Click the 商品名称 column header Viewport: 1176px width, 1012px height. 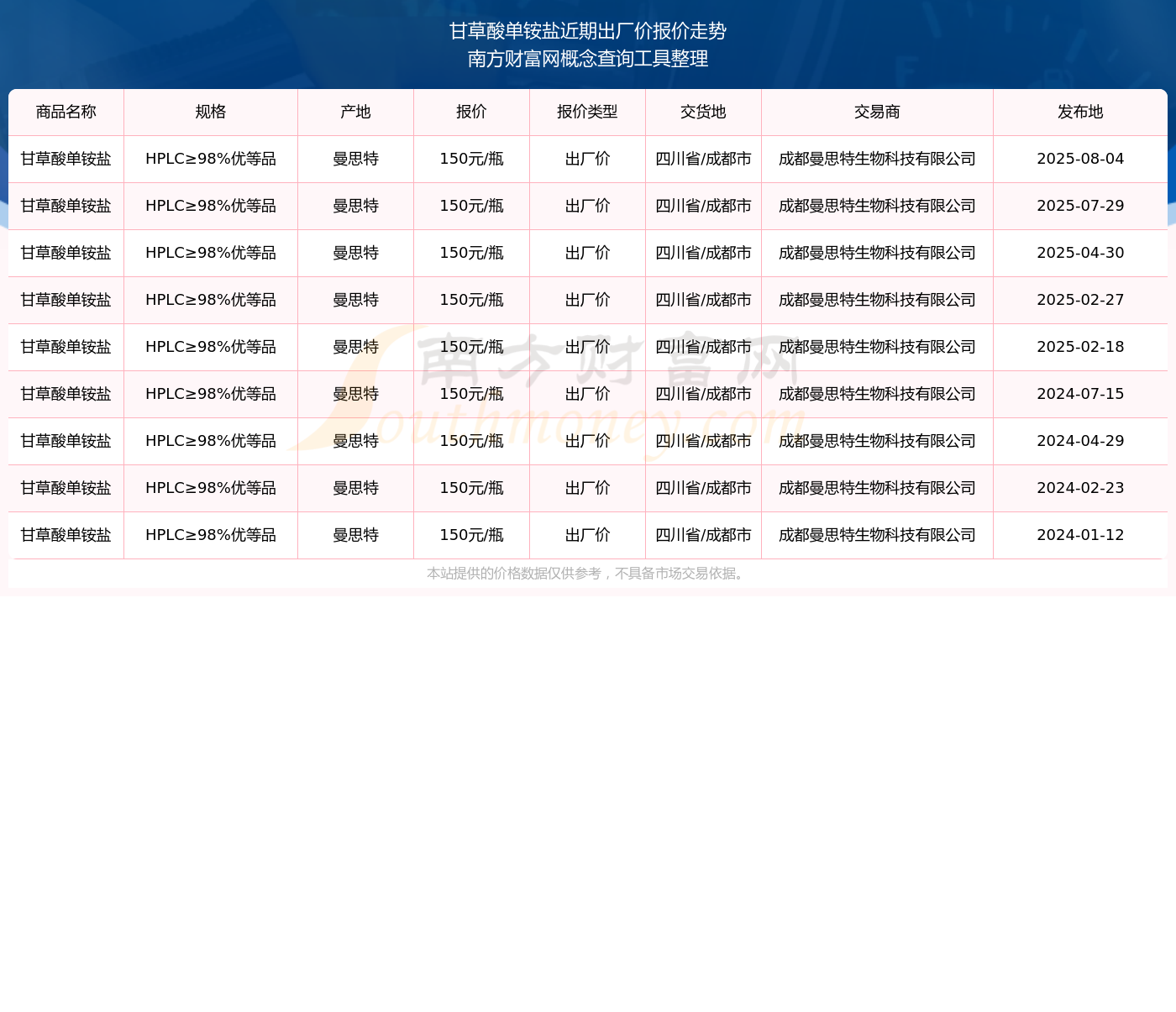point(66,112)
